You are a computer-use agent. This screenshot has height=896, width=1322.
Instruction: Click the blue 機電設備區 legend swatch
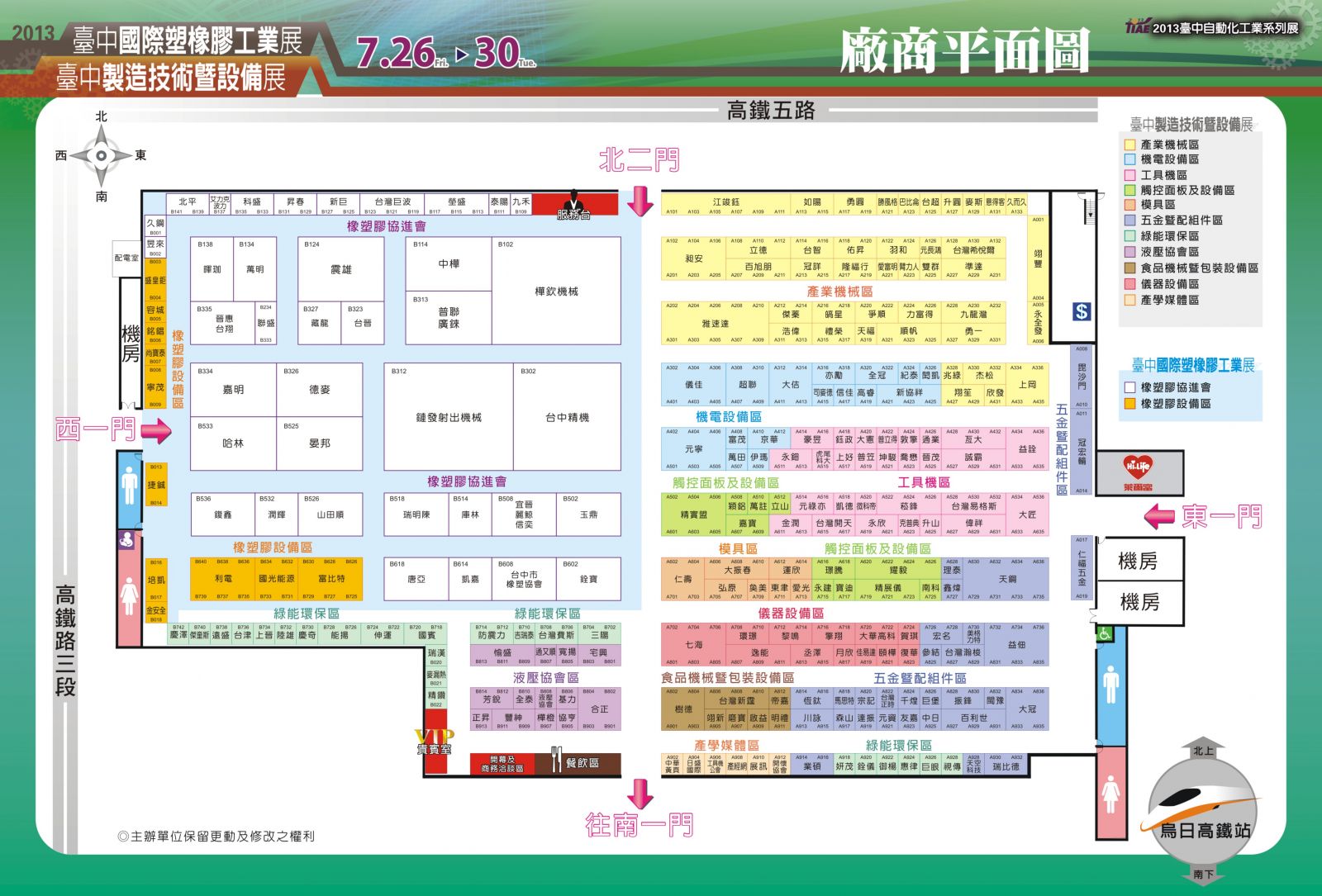(1129, 159)
